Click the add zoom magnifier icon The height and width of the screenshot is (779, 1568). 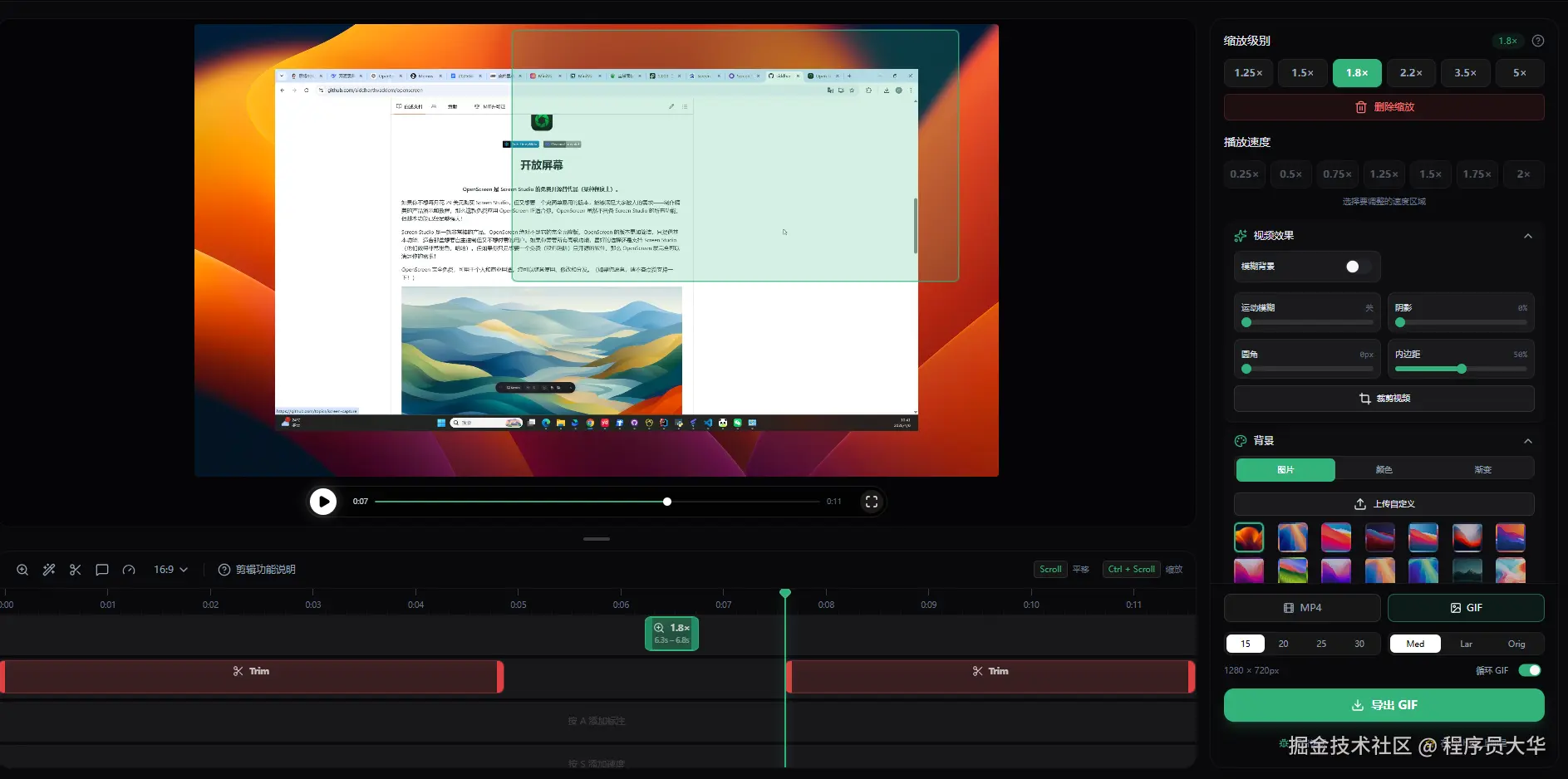click(22, 570)
